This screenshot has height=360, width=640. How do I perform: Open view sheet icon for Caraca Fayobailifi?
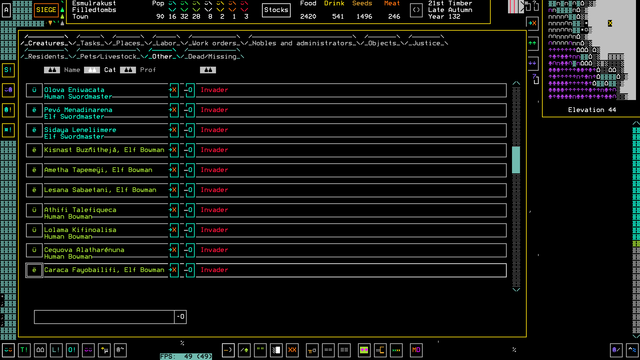[x=189, y=270]
